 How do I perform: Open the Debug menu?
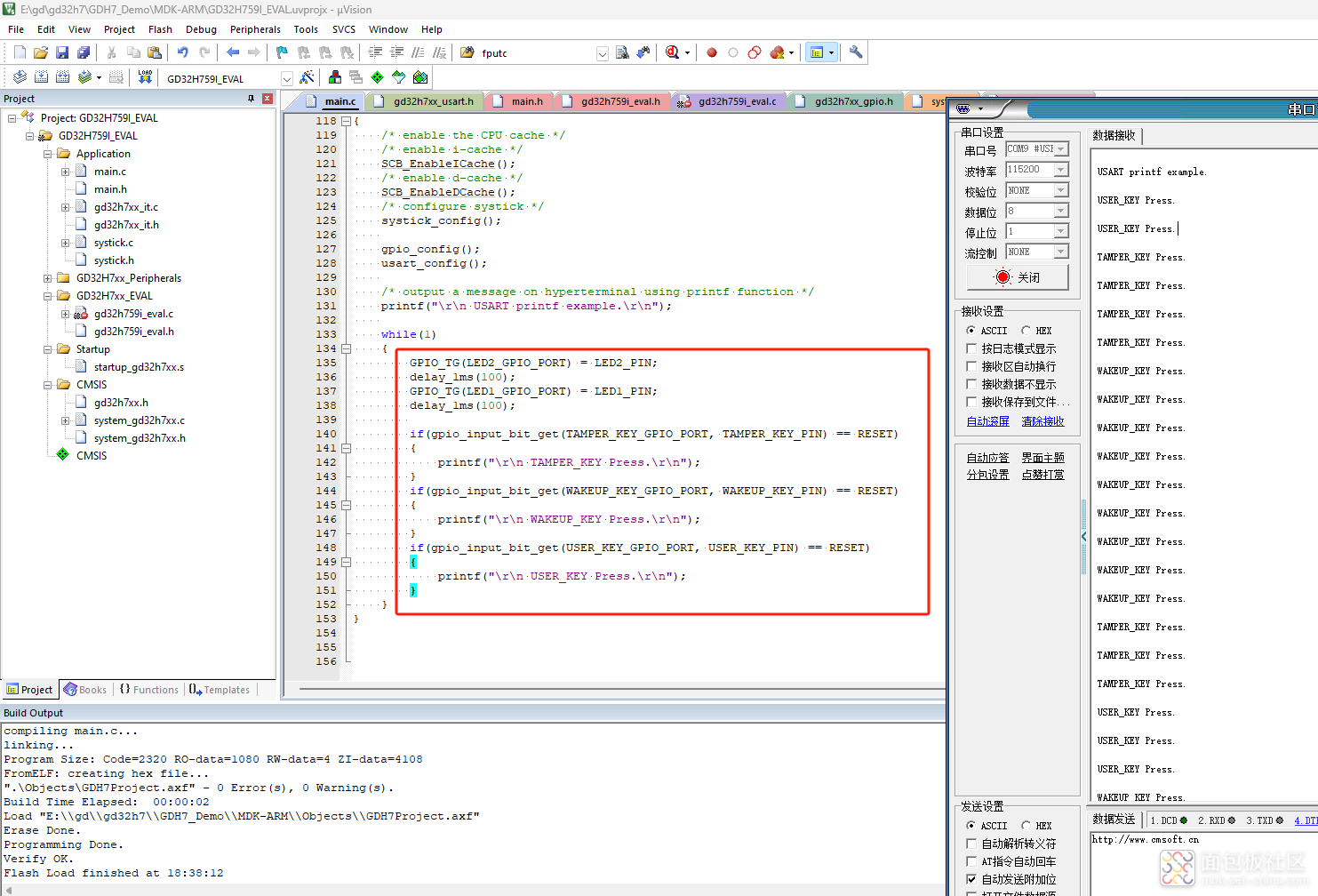tap(201, 29)
